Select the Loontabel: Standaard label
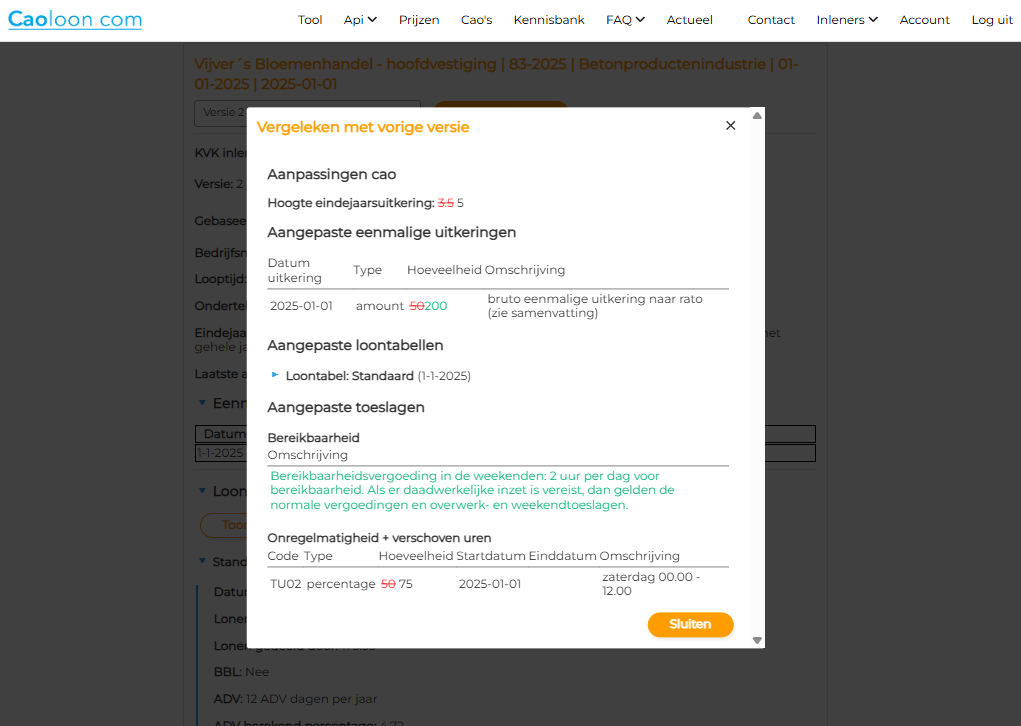1021x726 pixels. pos(349,376)
